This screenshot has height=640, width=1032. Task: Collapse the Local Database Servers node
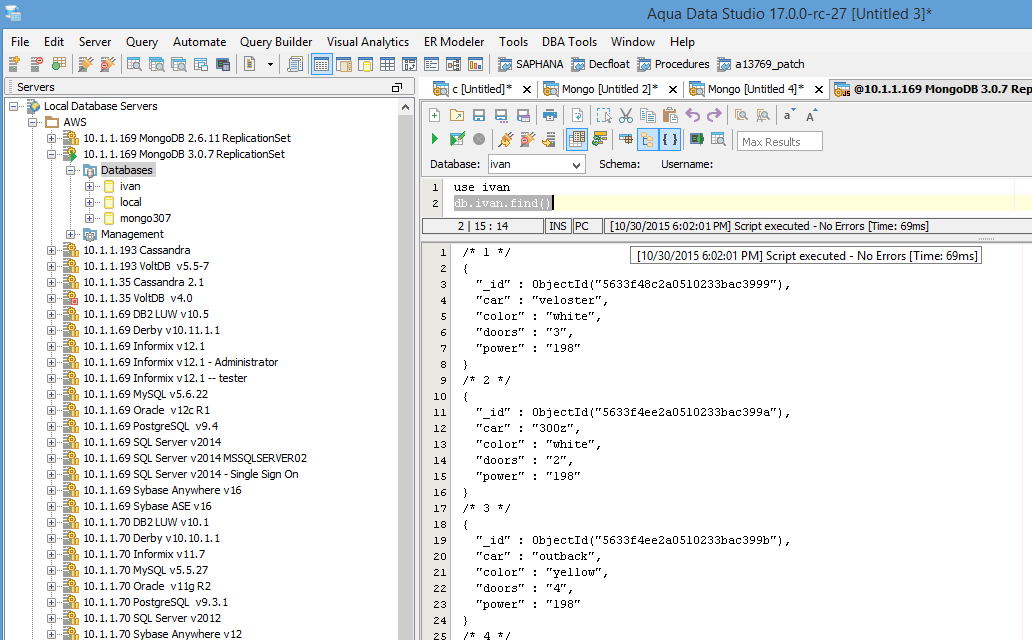[x=13, y=106]
